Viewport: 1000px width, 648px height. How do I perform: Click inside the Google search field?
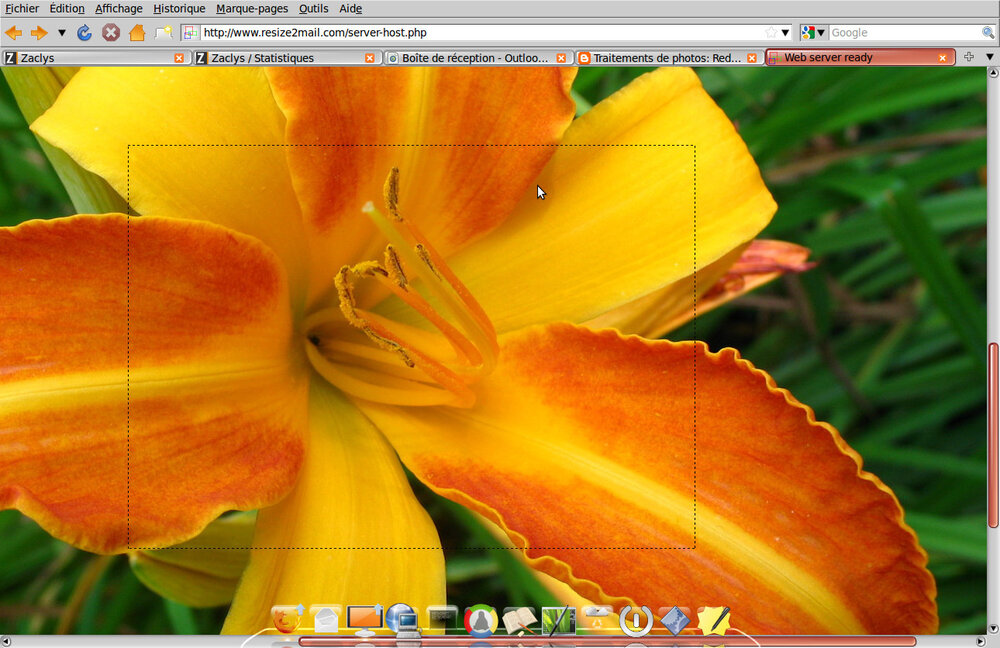pyautogui.click(x=900, y=32)
